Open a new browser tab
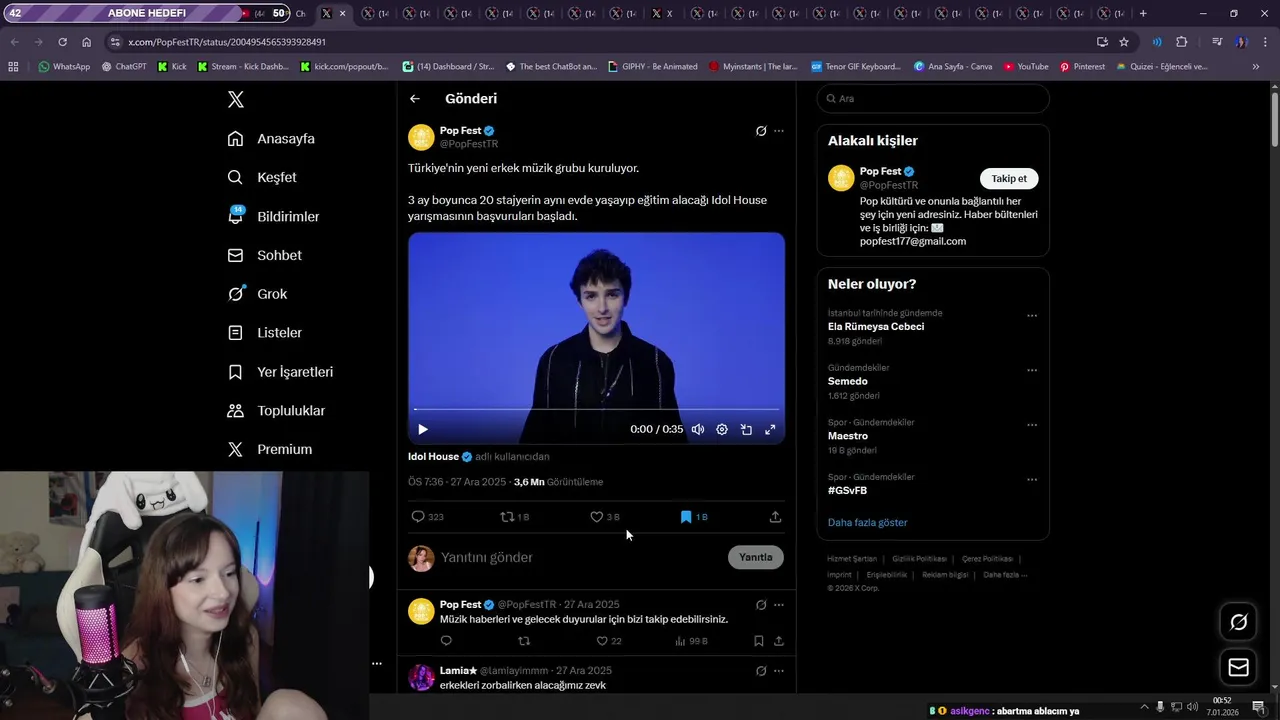 1143,14
